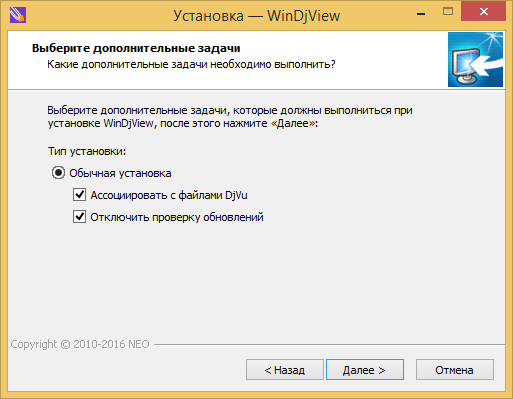The width and height of the screenshot is (513, 399).
Task: Cancel setup via the 'Отмена' button
Action: 455,370
